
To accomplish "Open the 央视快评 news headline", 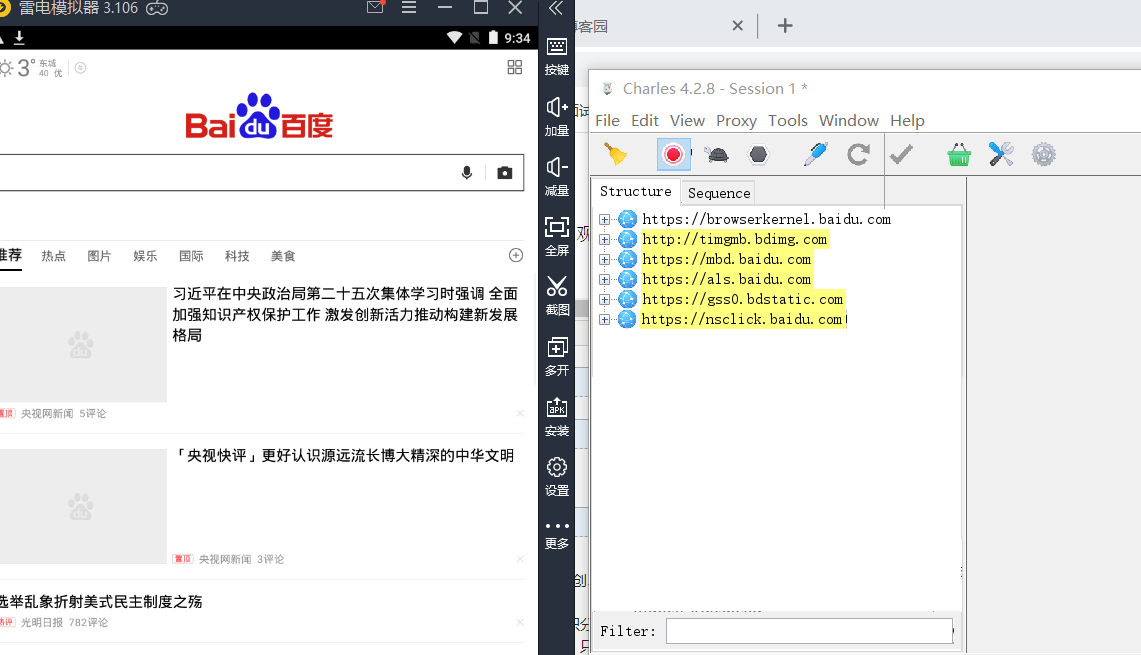I will coord(343,456).
